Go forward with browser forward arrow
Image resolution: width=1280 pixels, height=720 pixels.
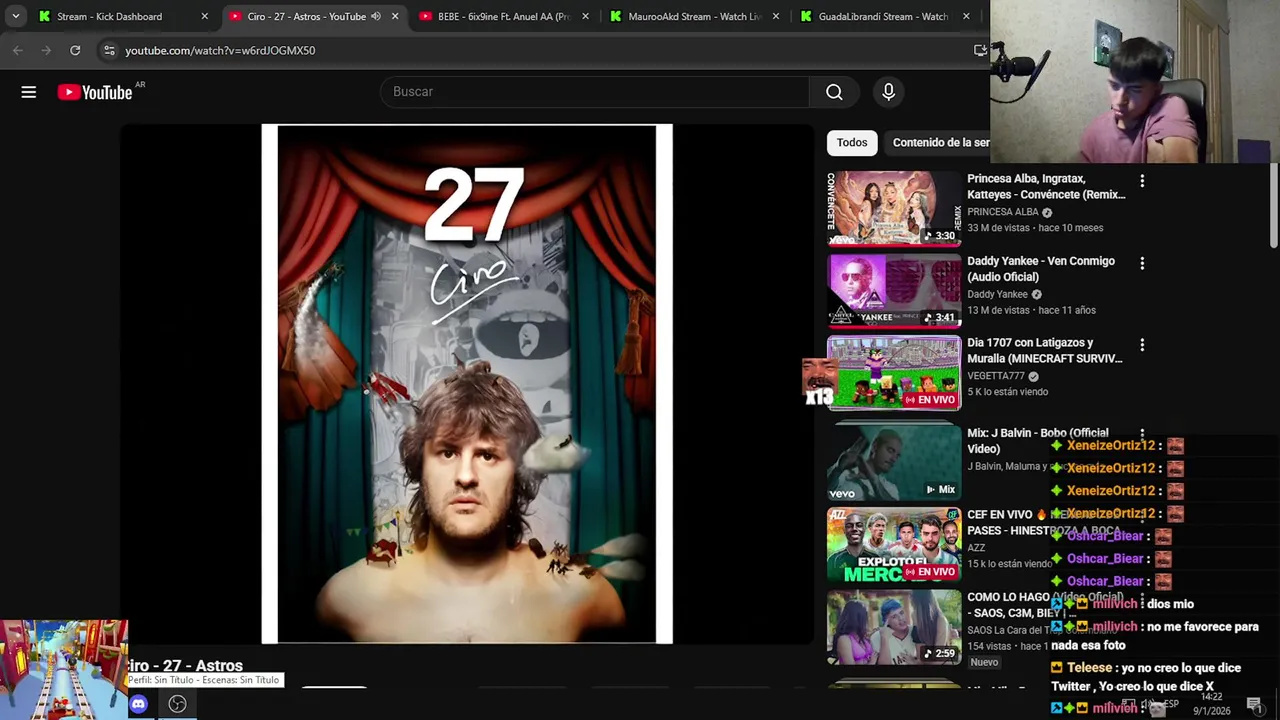46,50
